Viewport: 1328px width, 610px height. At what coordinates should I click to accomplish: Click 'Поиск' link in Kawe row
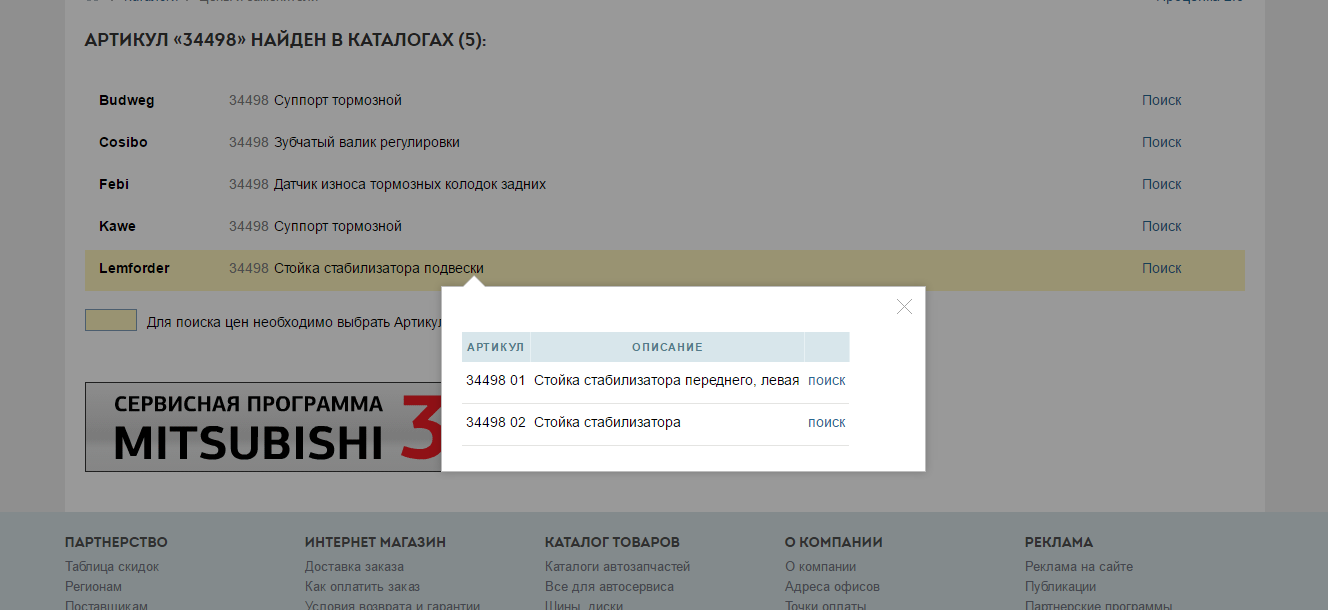tap(1161, 226)
